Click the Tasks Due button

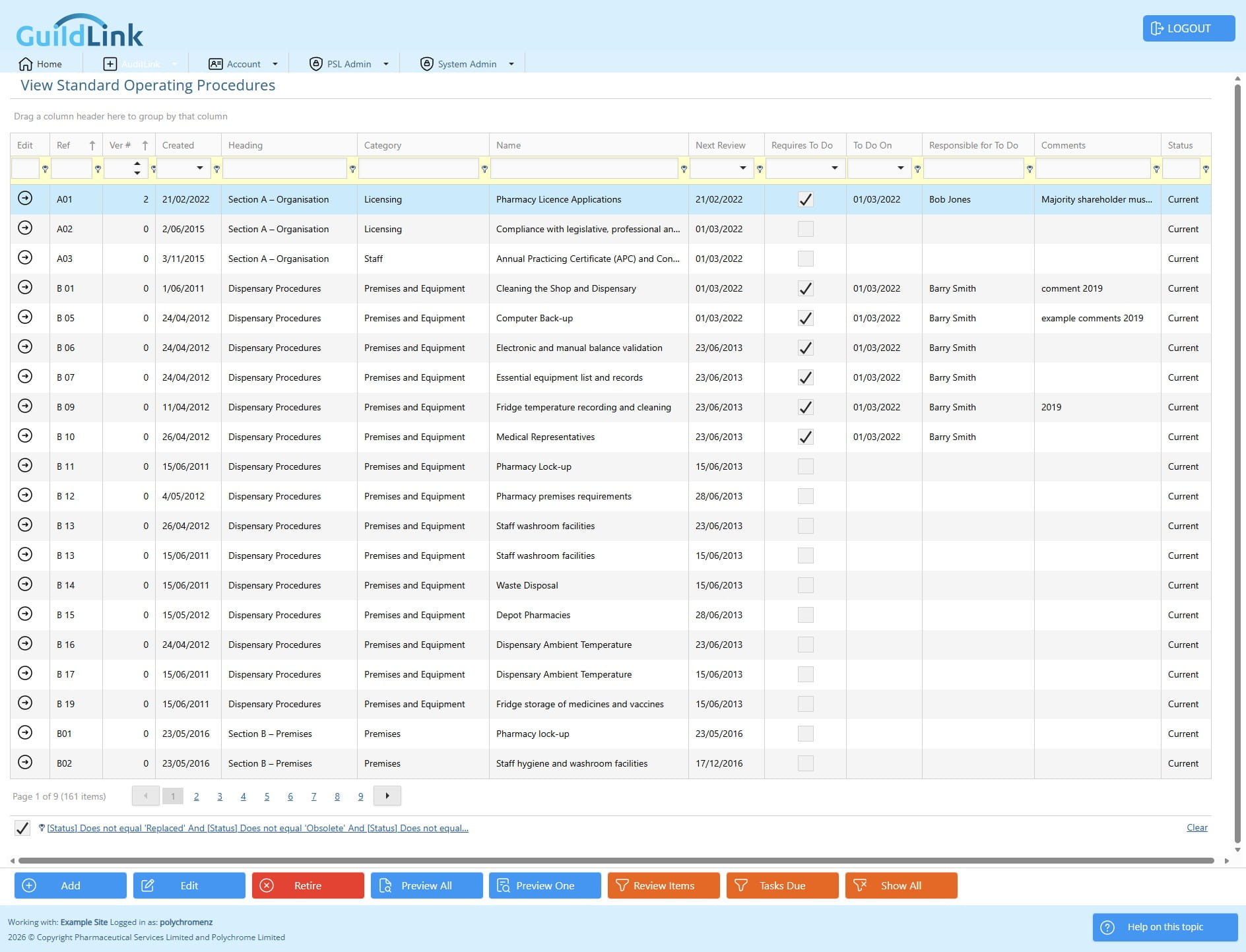pos(782,885)
